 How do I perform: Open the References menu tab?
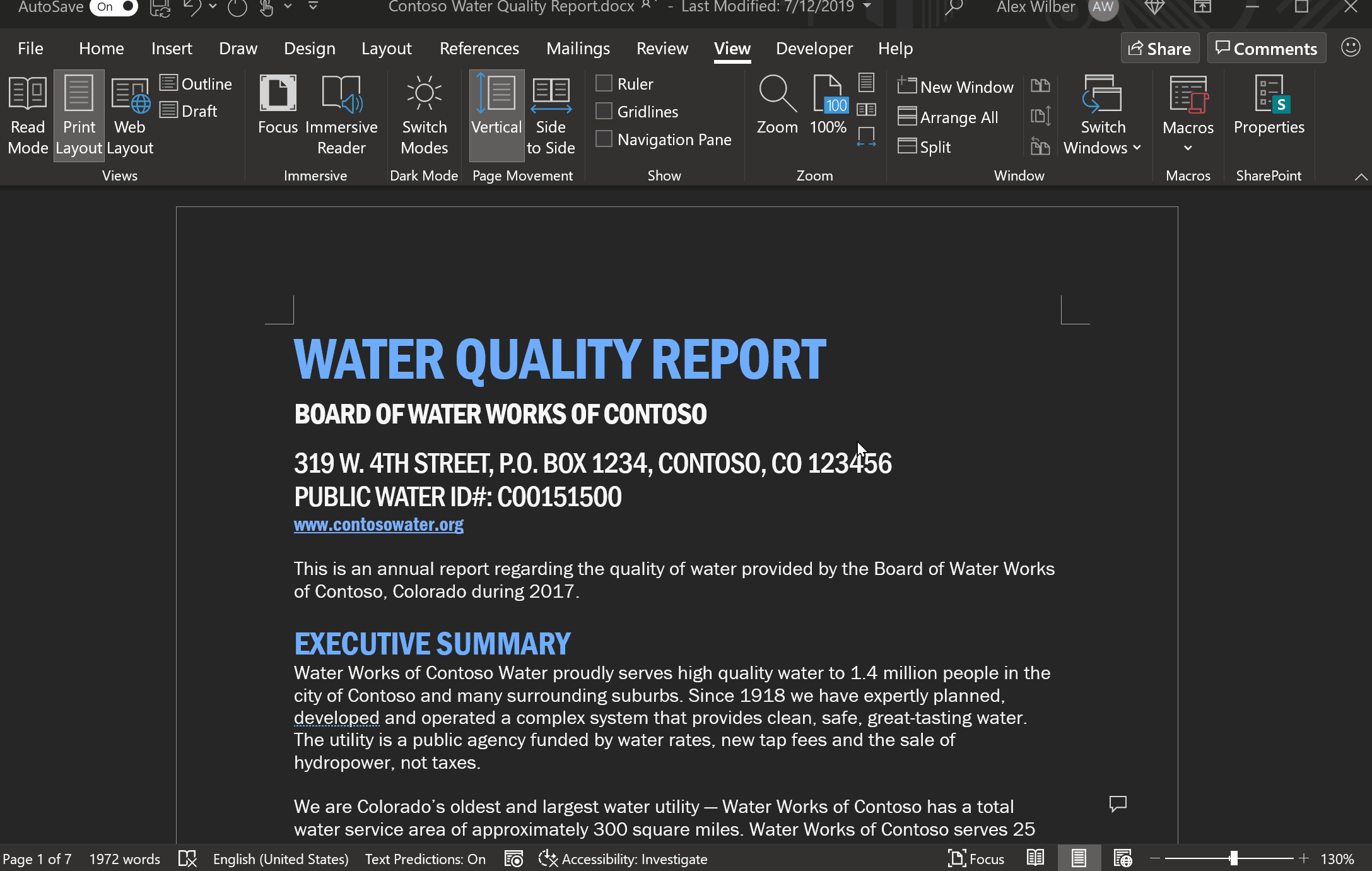coord(479,48)
